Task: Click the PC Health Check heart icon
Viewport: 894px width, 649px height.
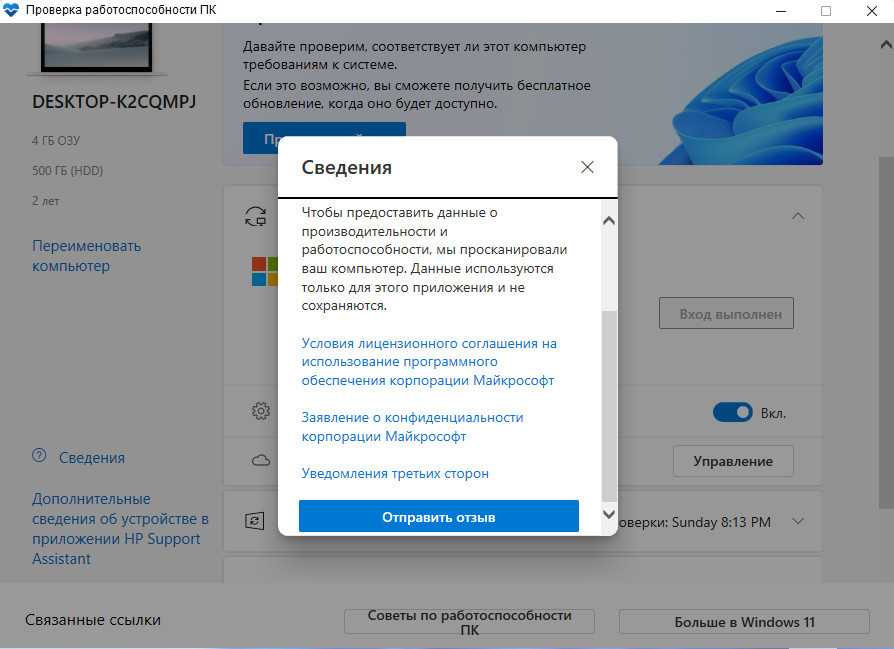Action: (x=11, y=10)
